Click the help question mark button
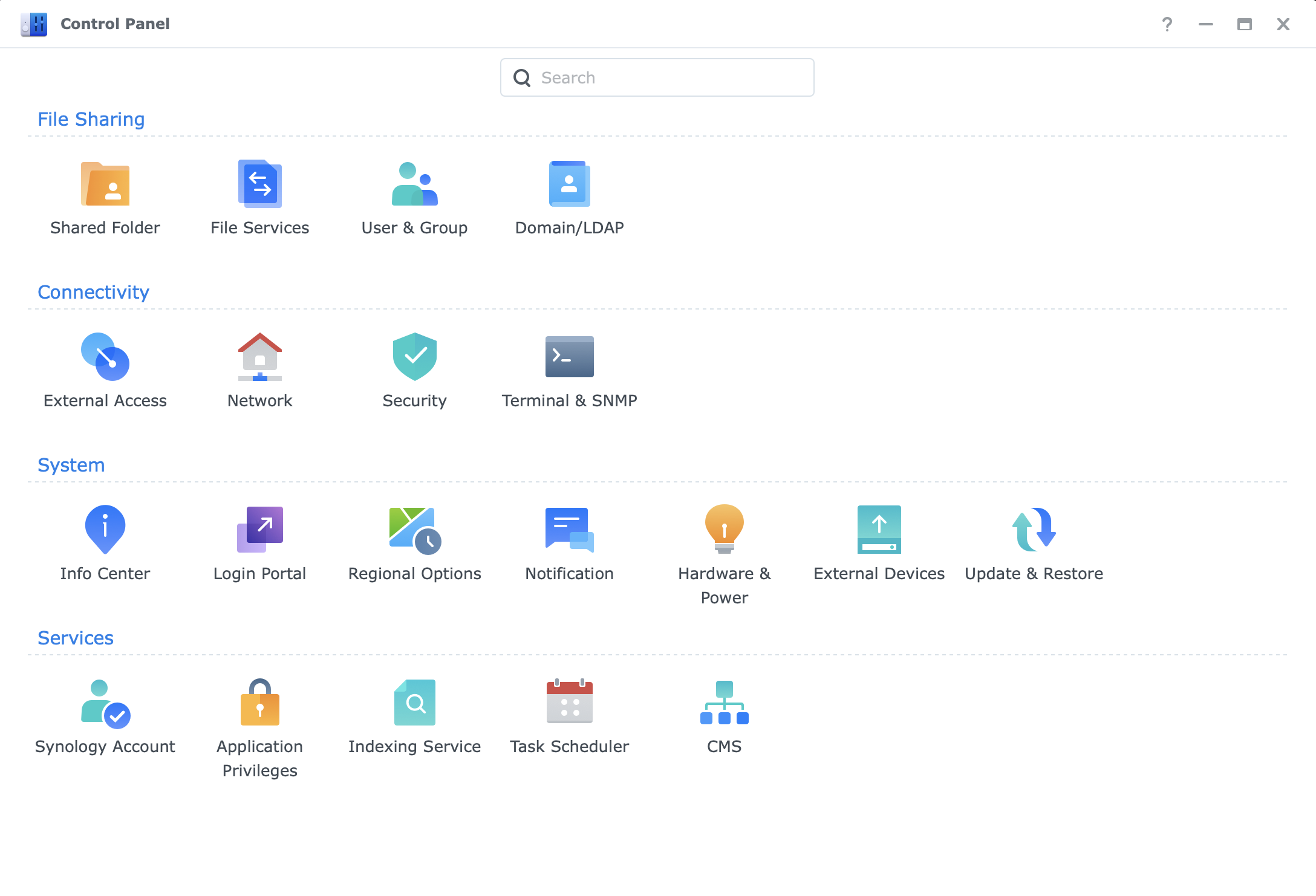 pyautogui.click(x=1167, y=24)
